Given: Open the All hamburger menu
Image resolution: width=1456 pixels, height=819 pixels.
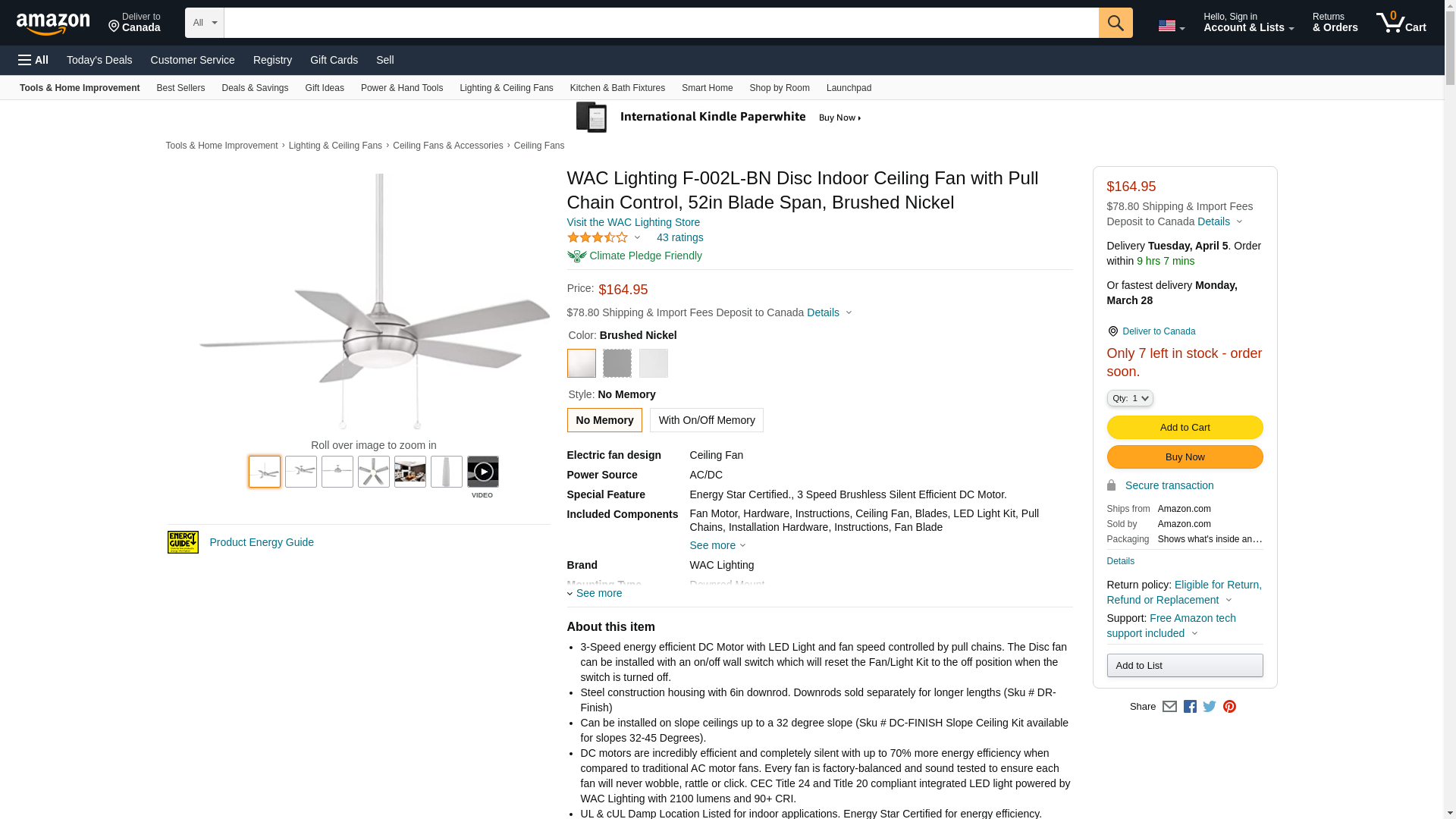Looking at the screenshot, I should point(33,60).
